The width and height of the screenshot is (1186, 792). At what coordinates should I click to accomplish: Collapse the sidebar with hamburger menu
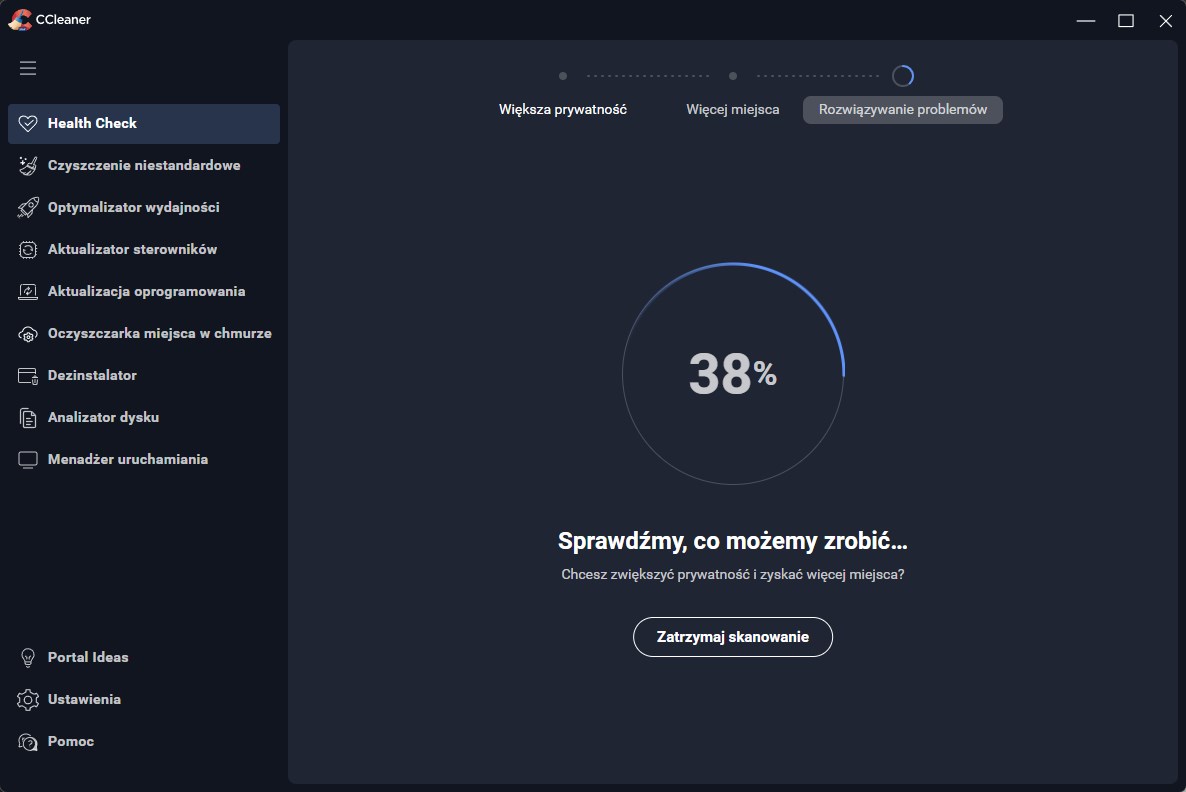(x=28, y=68)
